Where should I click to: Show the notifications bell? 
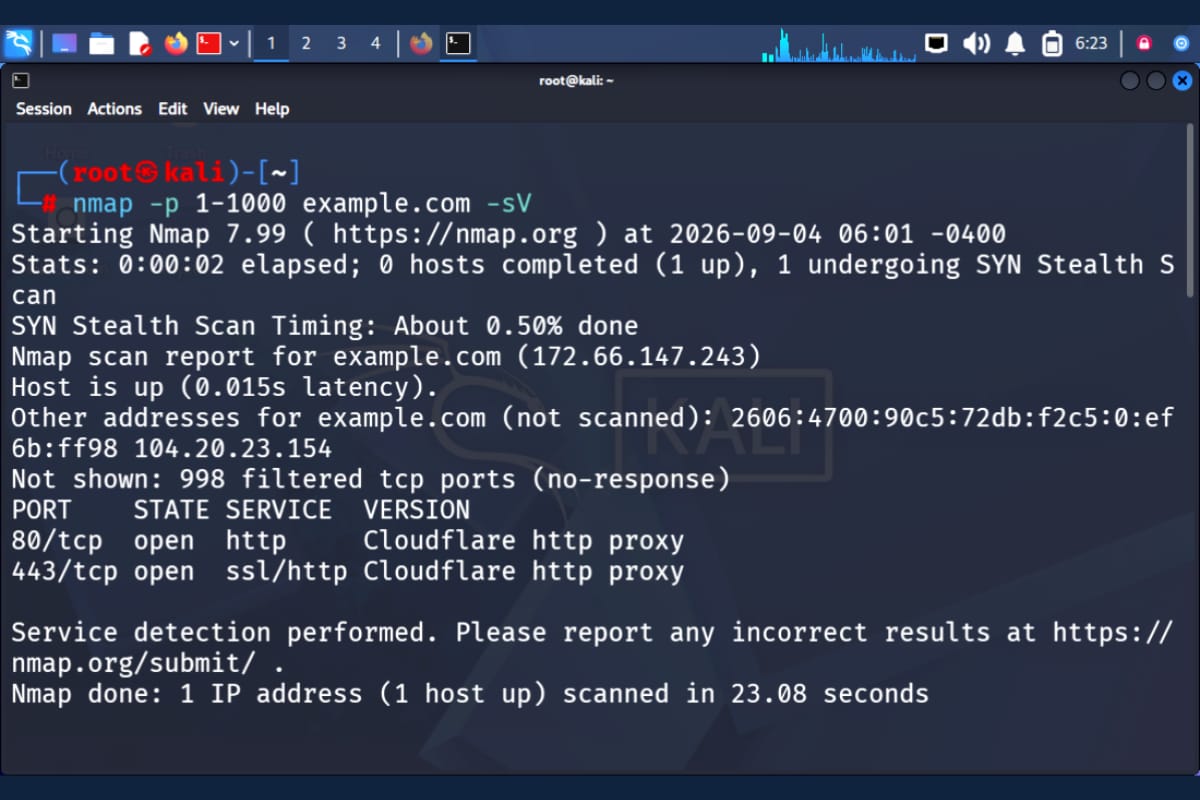(x=1015, y=43)
